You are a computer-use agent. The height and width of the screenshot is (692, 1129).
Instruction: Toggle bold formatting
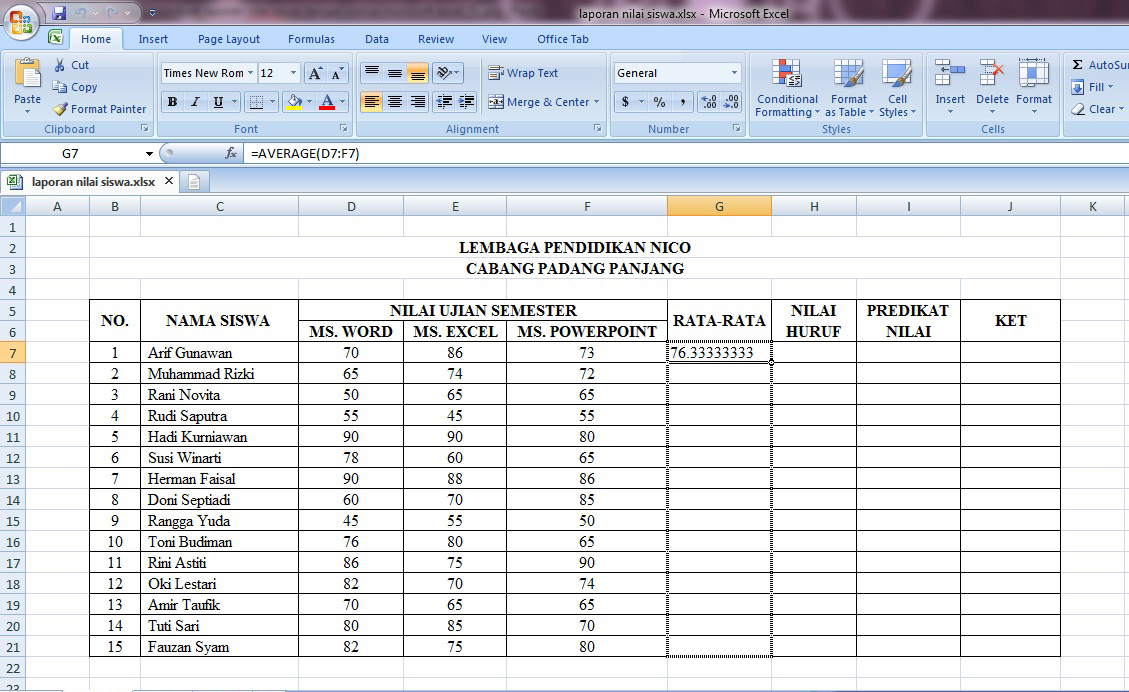pos(172,102)
